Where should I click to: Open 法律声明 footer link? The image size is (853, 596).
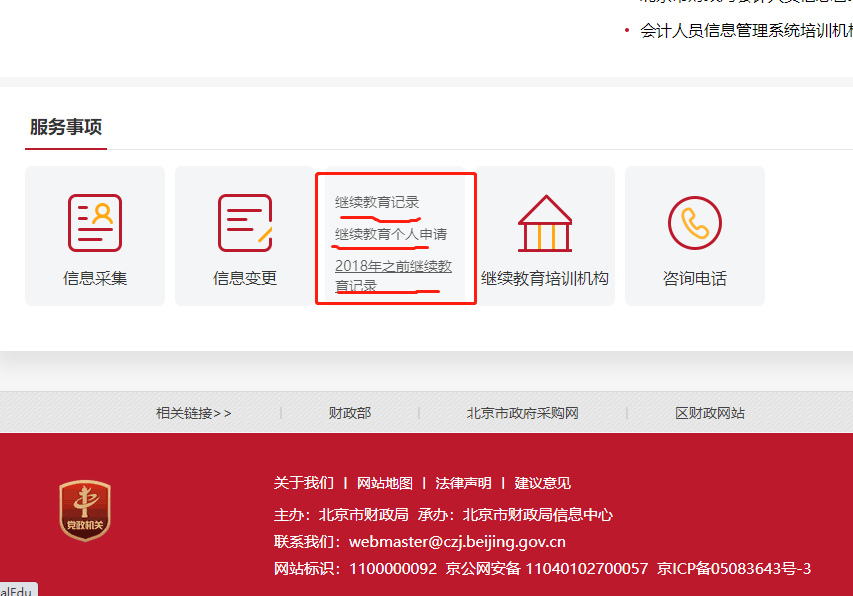(463, 483)
